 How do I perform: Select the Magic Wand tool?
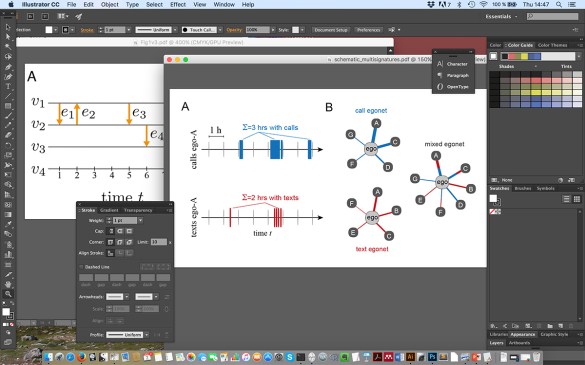(7, 47)
